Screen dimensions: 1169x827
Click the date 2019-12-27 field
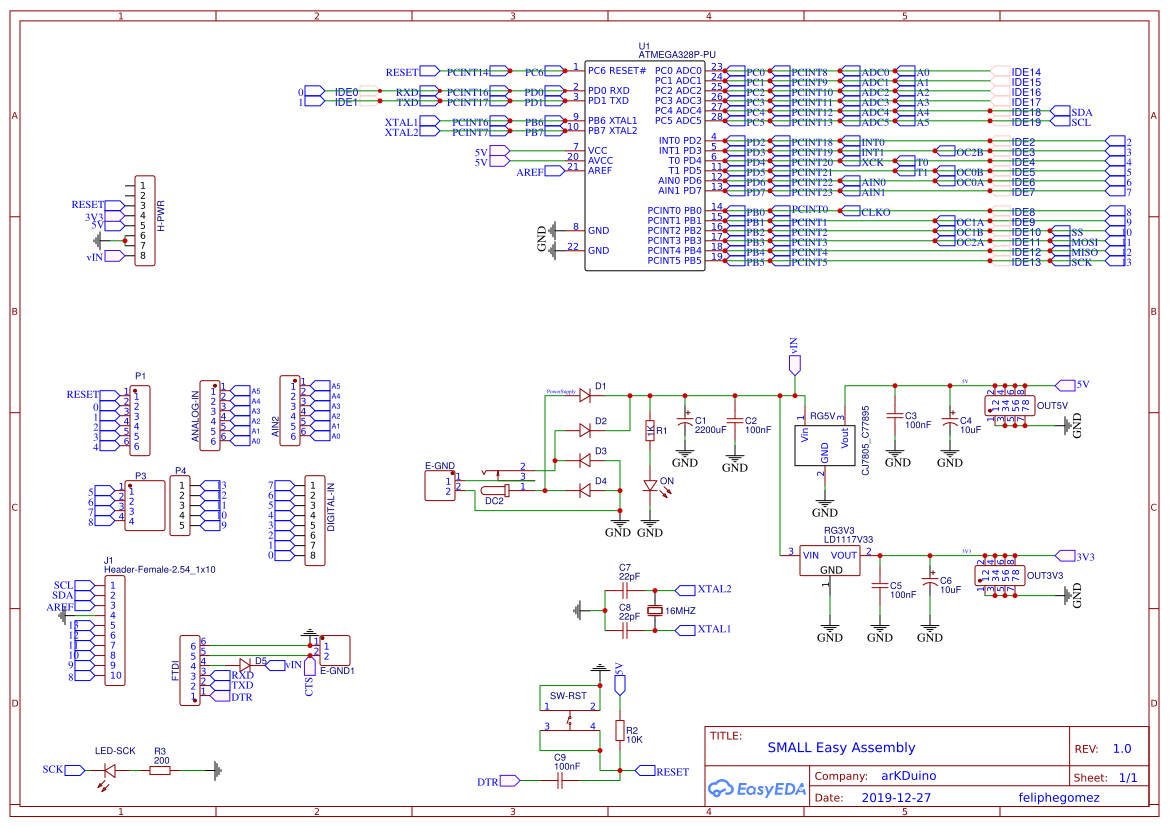coord(895,798)
